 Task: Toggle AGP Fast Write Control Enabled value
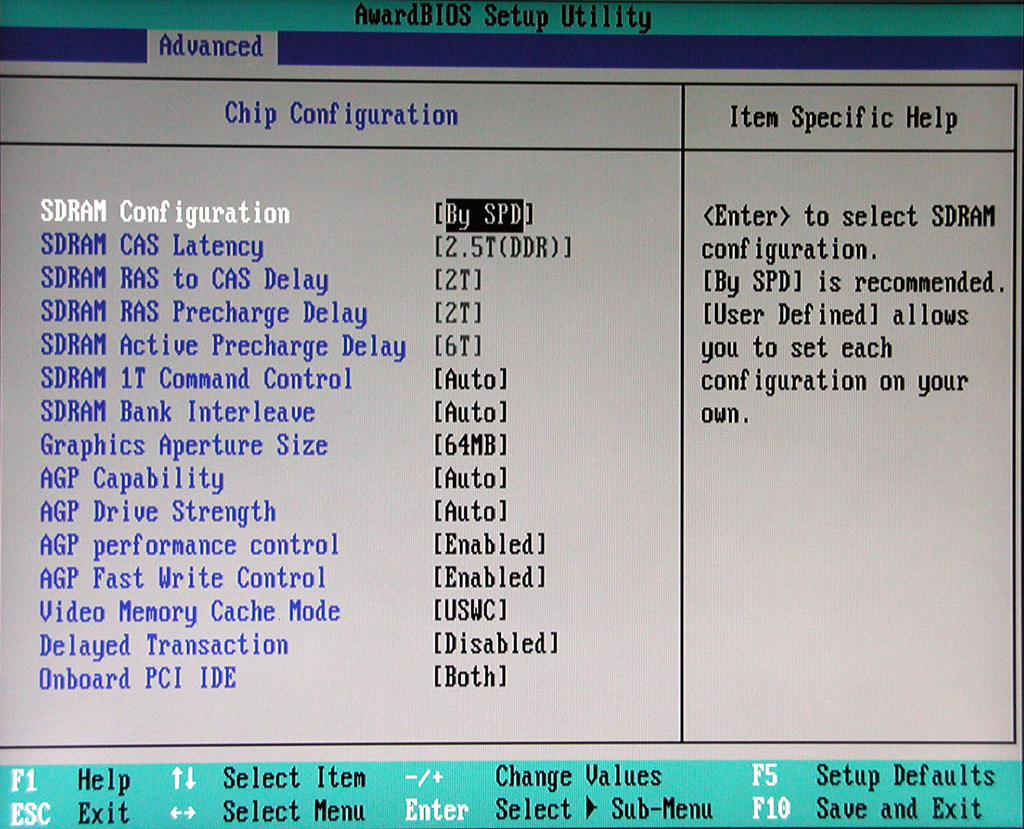(490, 578)
